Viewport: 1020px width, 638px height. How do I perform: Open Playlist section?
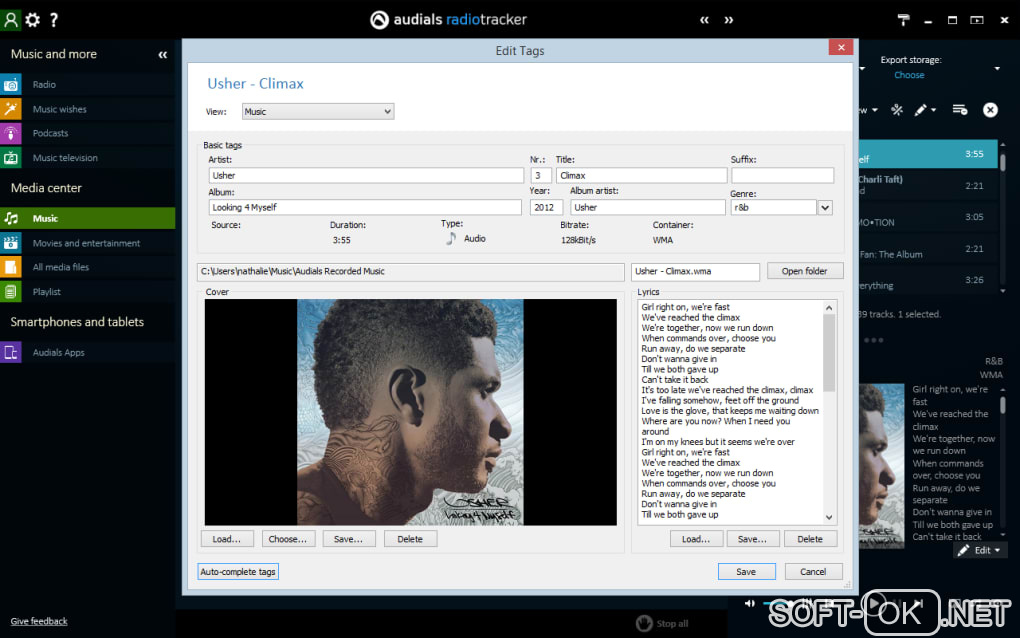88,291
